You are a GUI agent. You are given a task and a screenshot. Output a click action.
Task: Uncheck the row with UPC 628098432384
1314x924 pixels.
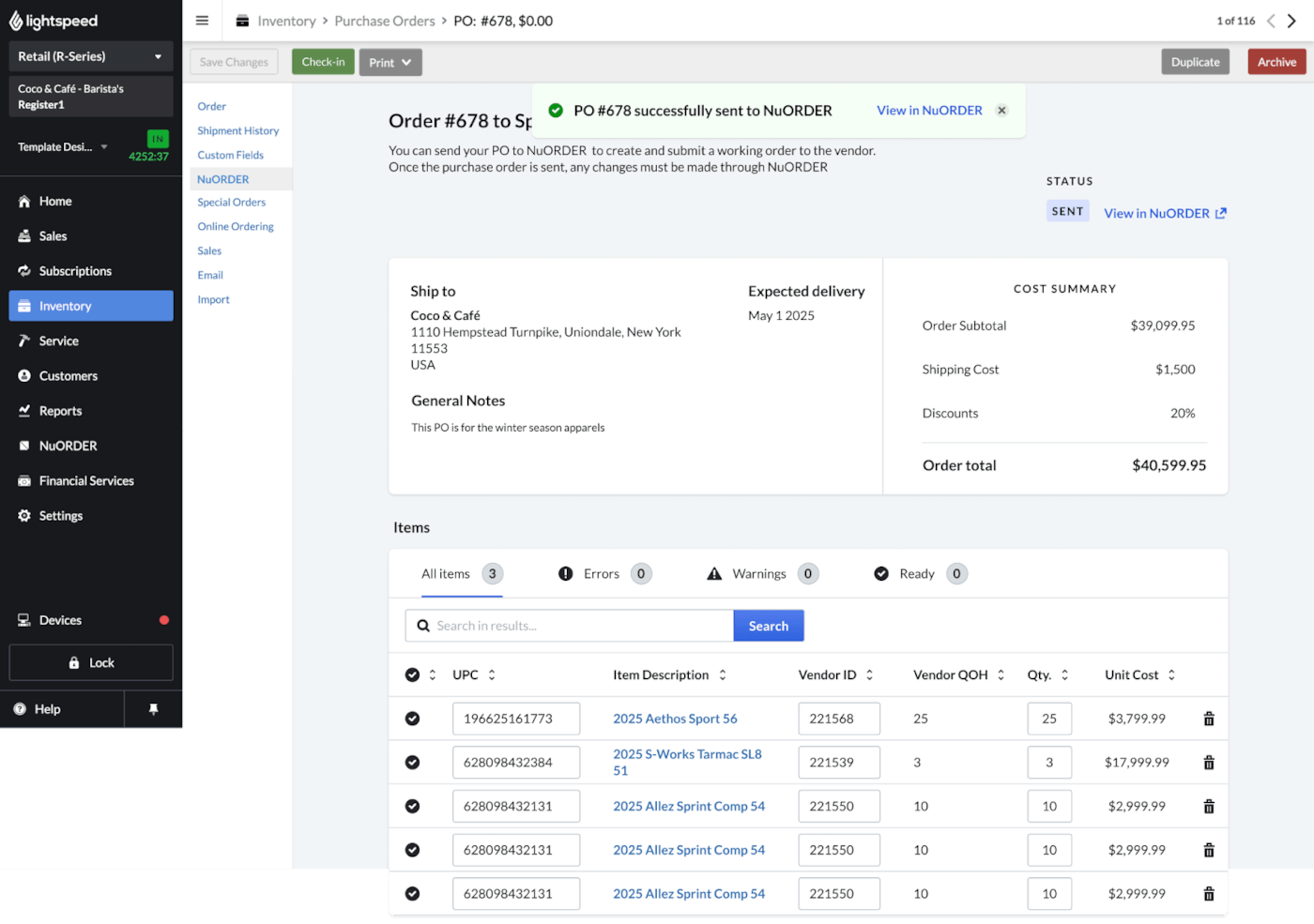coord(412,763)
